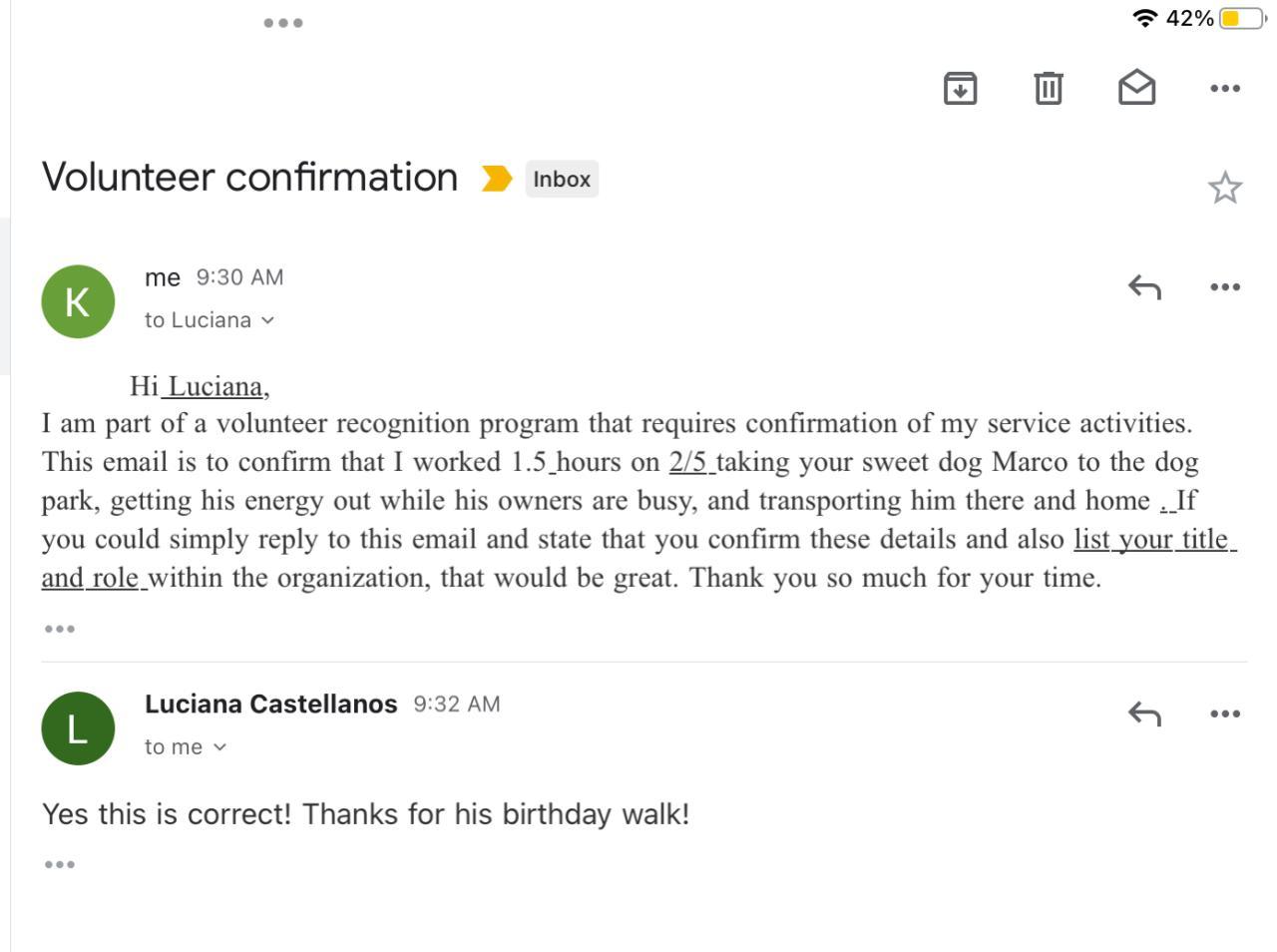Open the three-dot multitasking menu at top
Viewport: 1277px width, 952px height.
tap(283, 23)
